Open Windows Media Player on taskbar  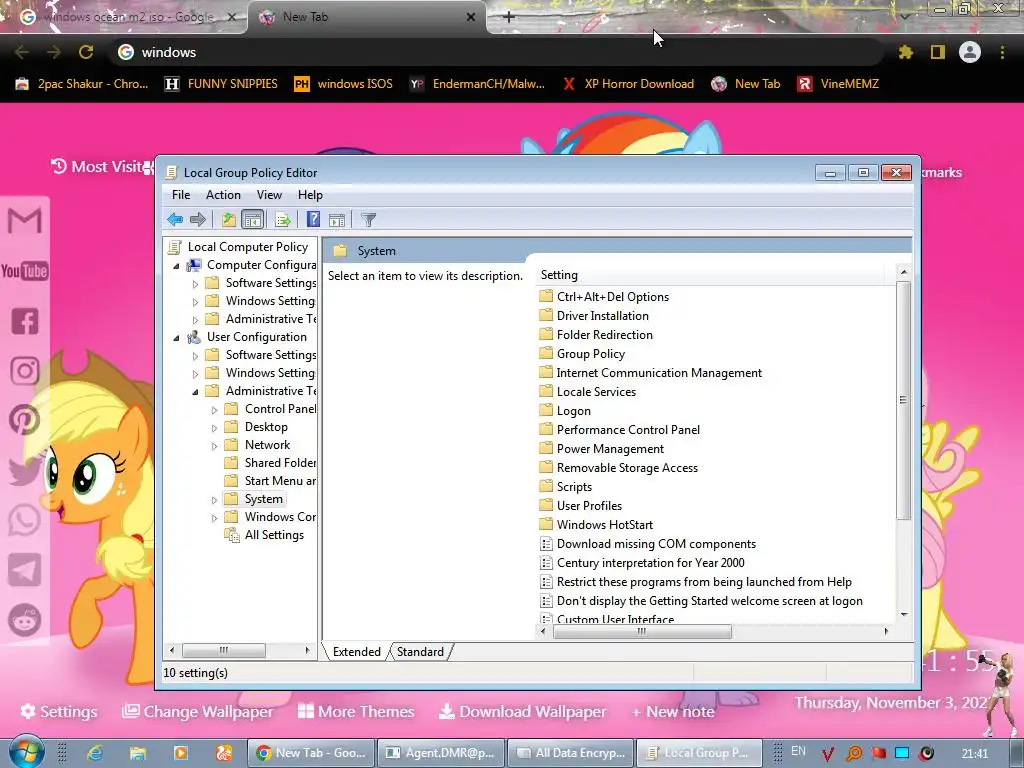[x=181, y=753]
